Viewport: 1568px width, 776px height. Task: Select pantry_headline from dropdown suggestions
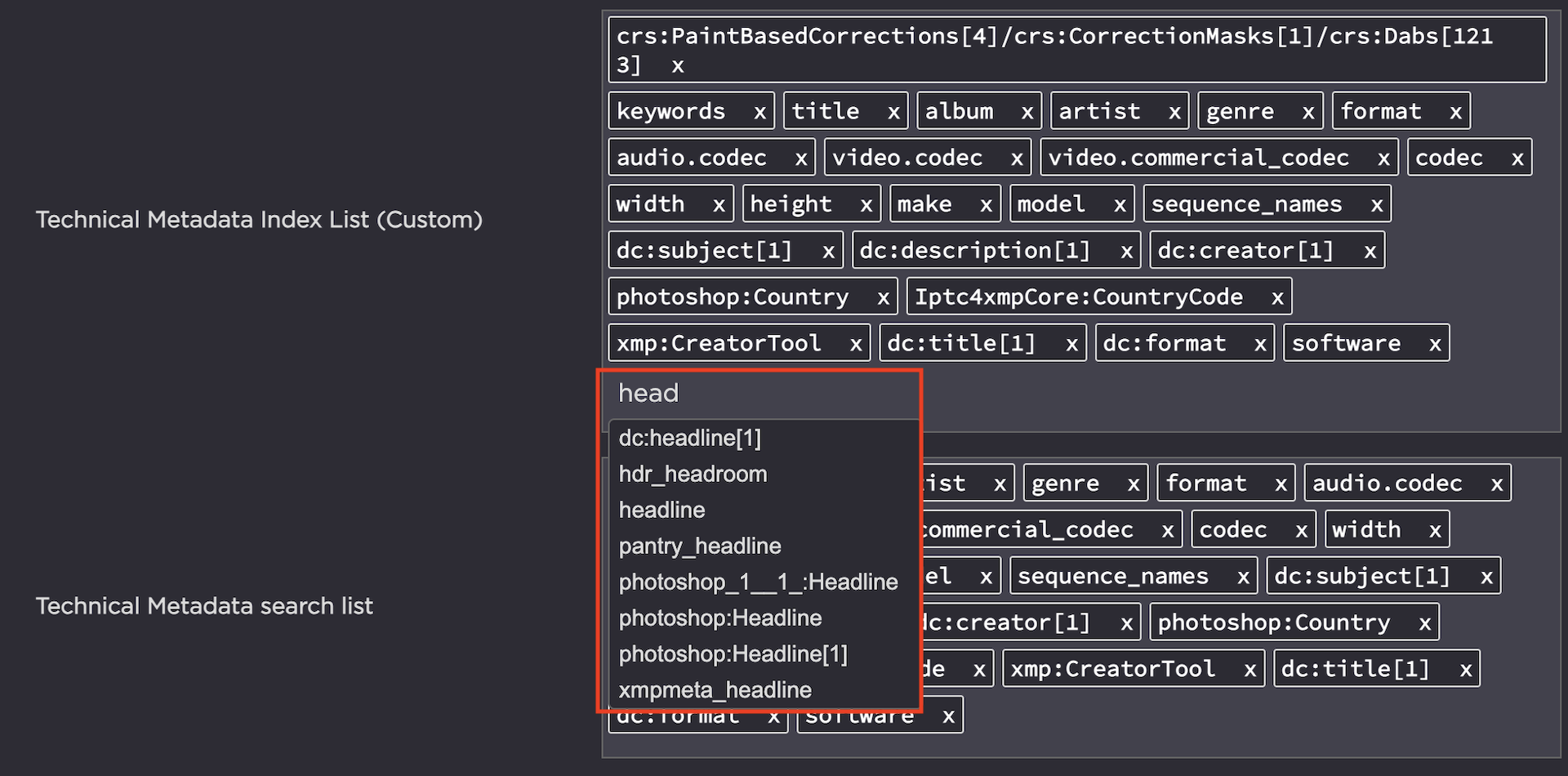point(700,546)
